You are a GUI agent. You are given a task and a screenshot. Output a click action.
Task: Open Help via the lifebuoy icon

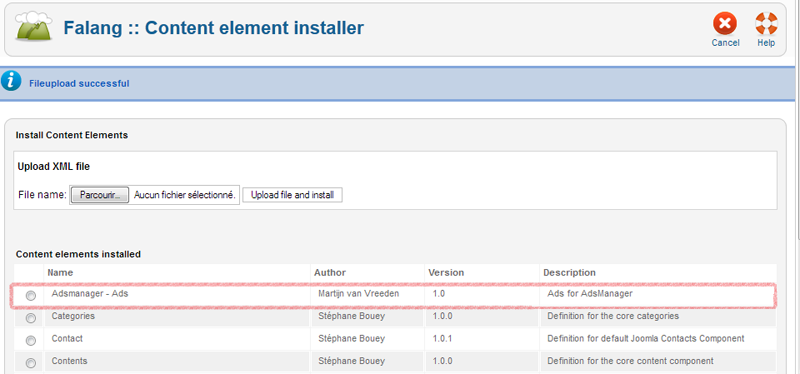[766, 24]
